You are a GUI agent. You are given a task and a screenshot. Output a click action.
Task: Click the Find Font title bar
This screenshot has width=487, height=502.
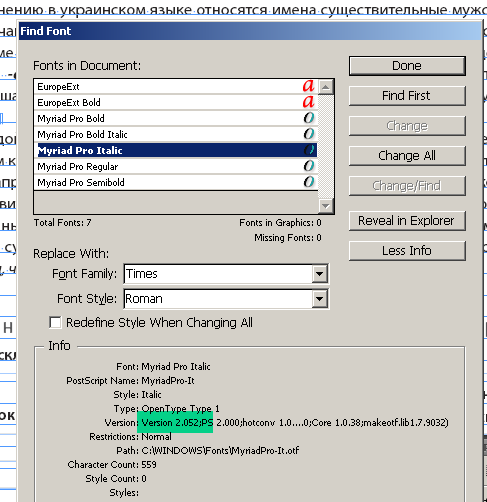pyautogui.click(x=250, y=31)
